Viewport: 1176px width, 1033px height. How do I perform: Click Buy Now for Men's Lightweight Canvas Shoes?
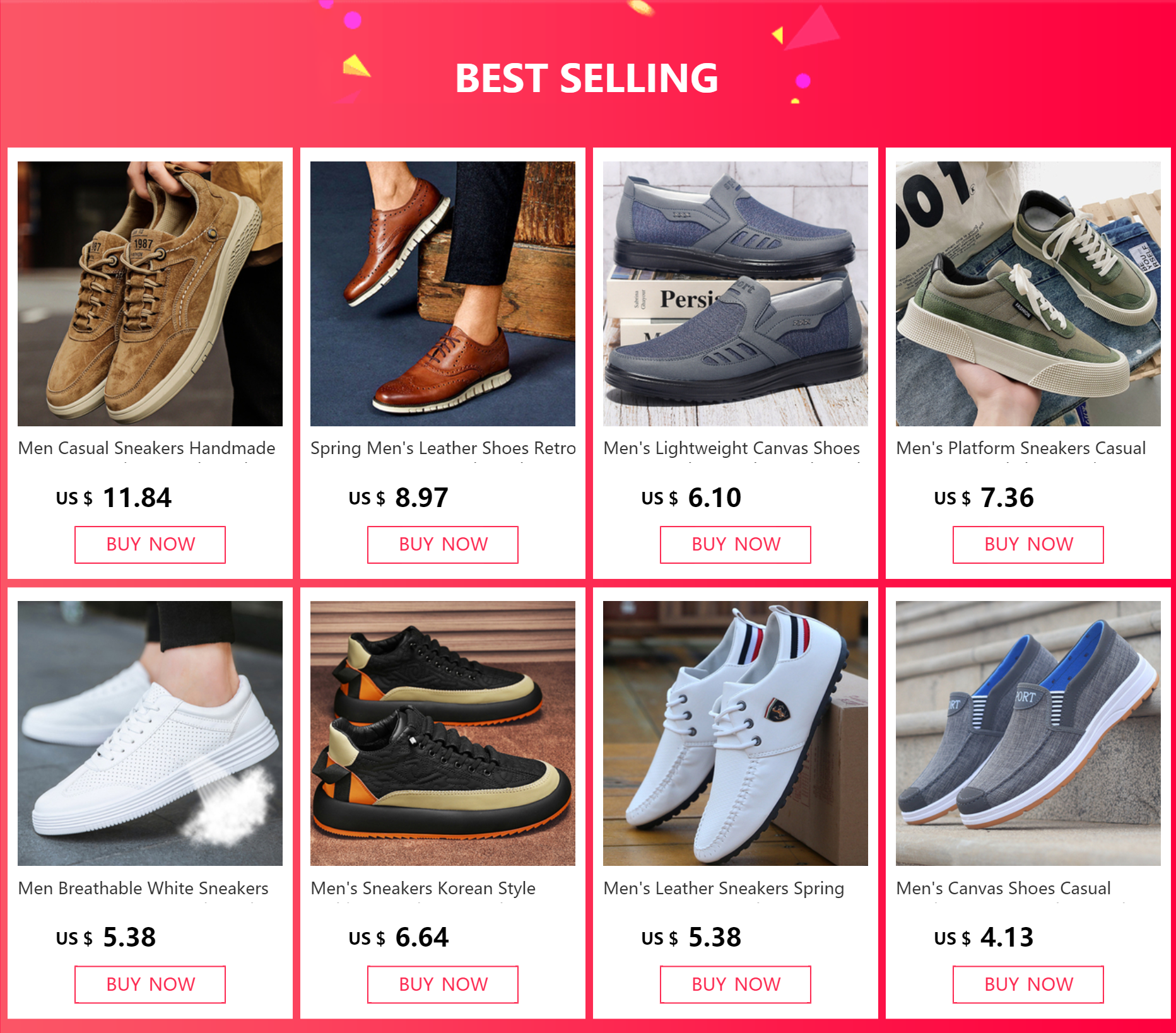(736, 544)
